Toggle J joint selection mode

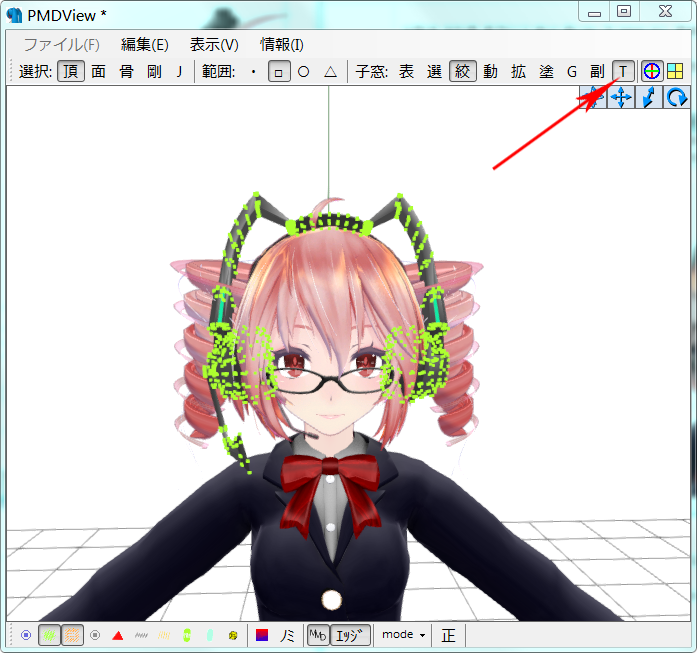point(179,72)
